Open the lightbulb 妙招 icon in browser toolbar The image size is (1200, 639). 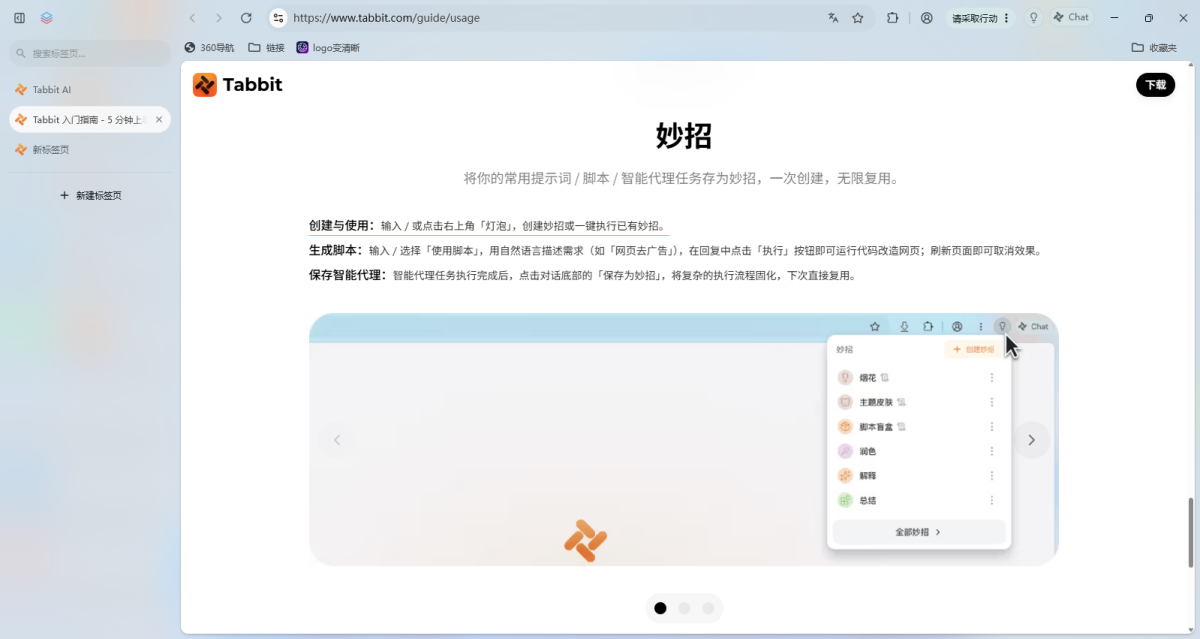coord(1033,18)
